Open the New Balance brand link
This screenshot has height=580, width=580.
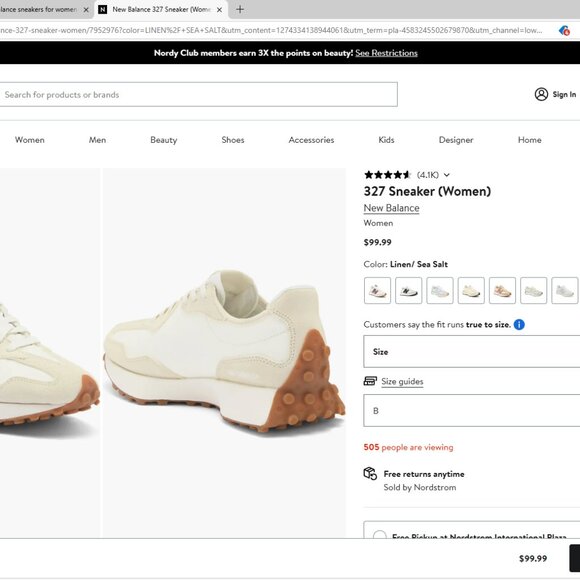pyautogui.click(x=391, y=208)
